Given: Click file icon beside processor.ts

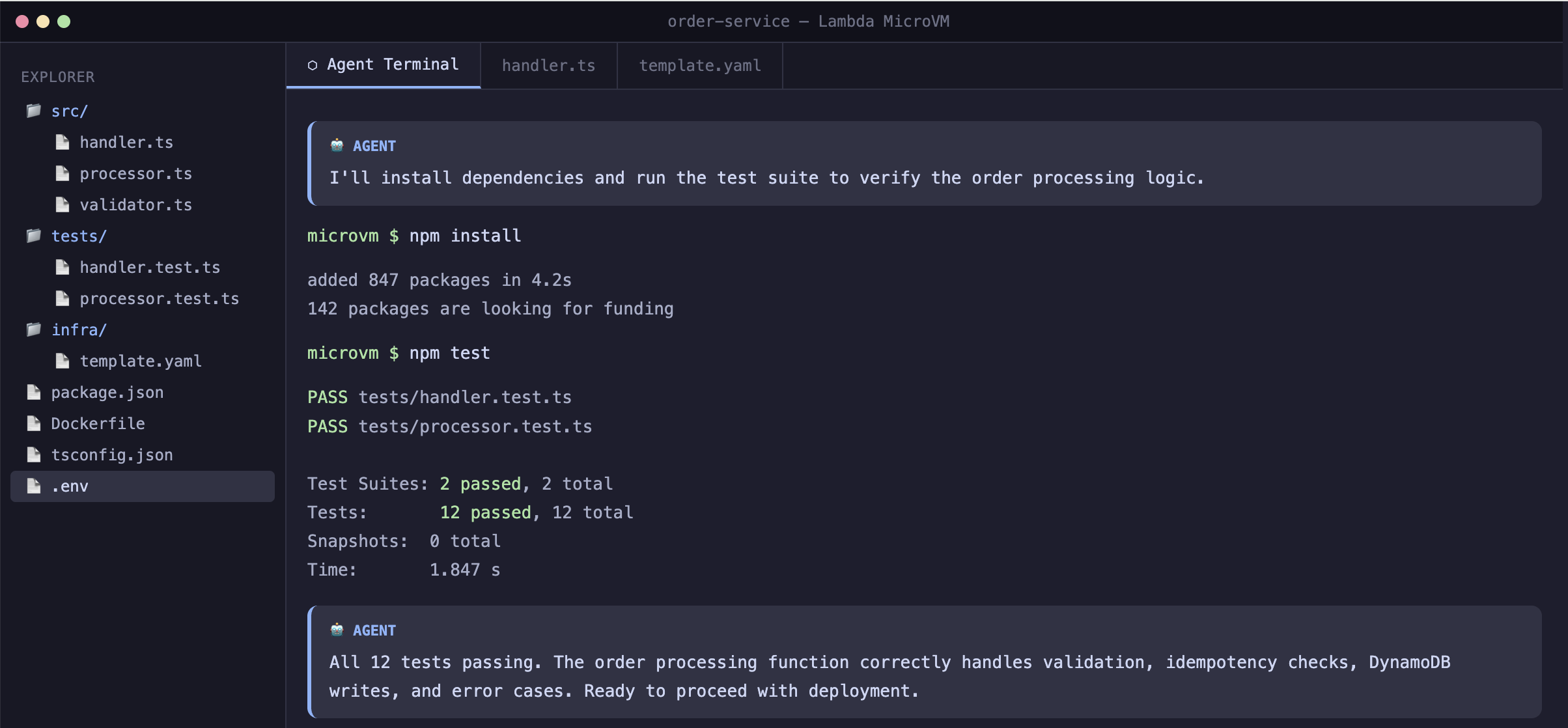Looking at the screenshot, I should (63, 173).
